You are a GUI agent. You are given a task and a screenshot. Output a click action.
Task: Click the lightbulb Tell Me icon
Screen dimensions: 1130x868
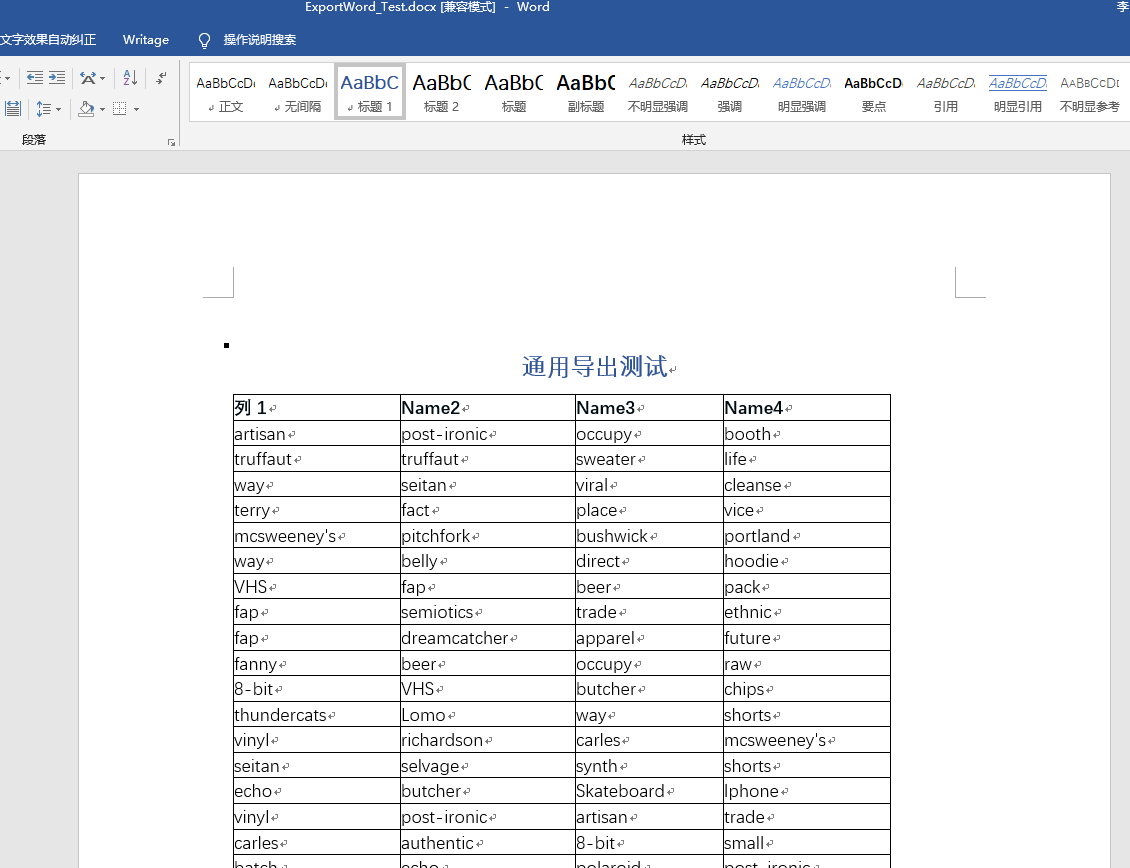(203, 40)
